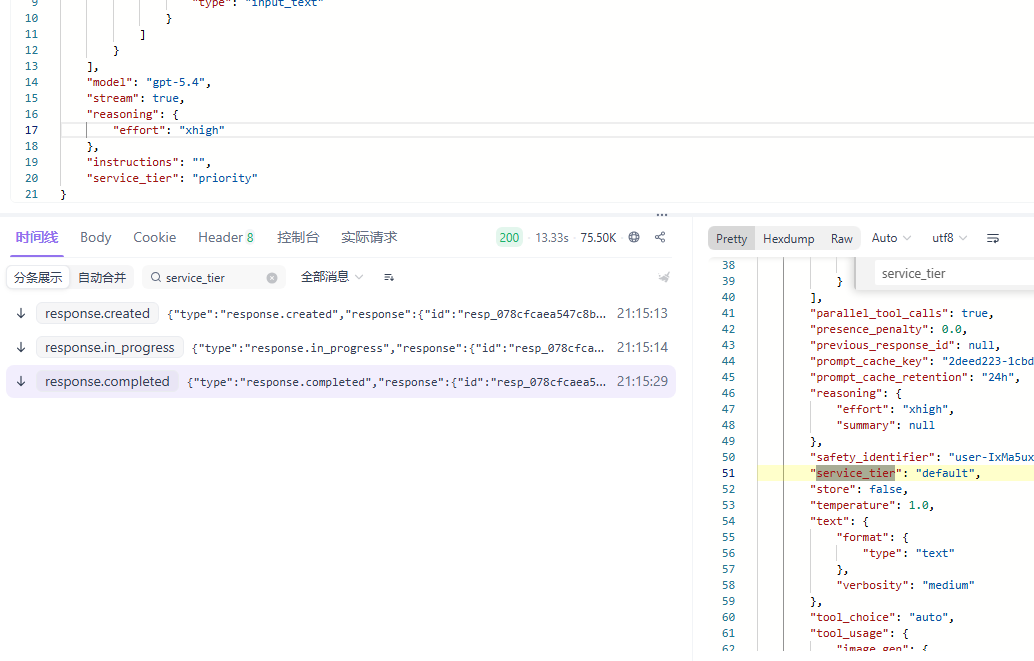
Task: Click the down arrow beside response.in_progress
Action: coord(21,347)
